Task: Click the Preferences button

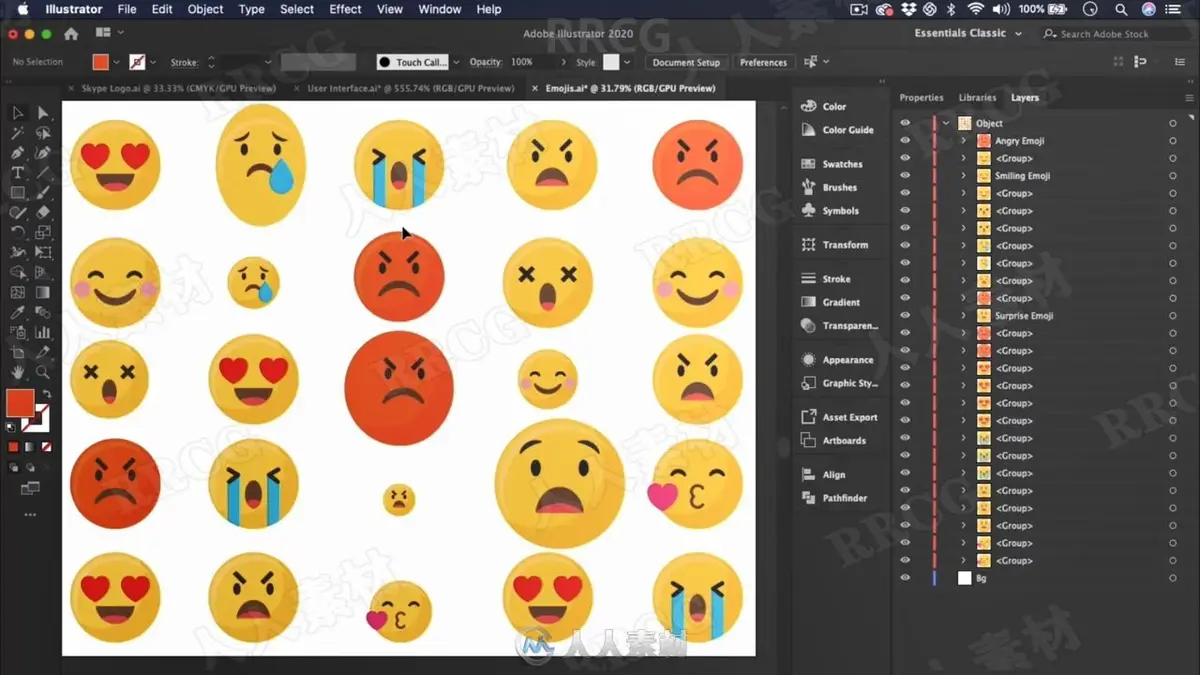Action: (763, 62)
